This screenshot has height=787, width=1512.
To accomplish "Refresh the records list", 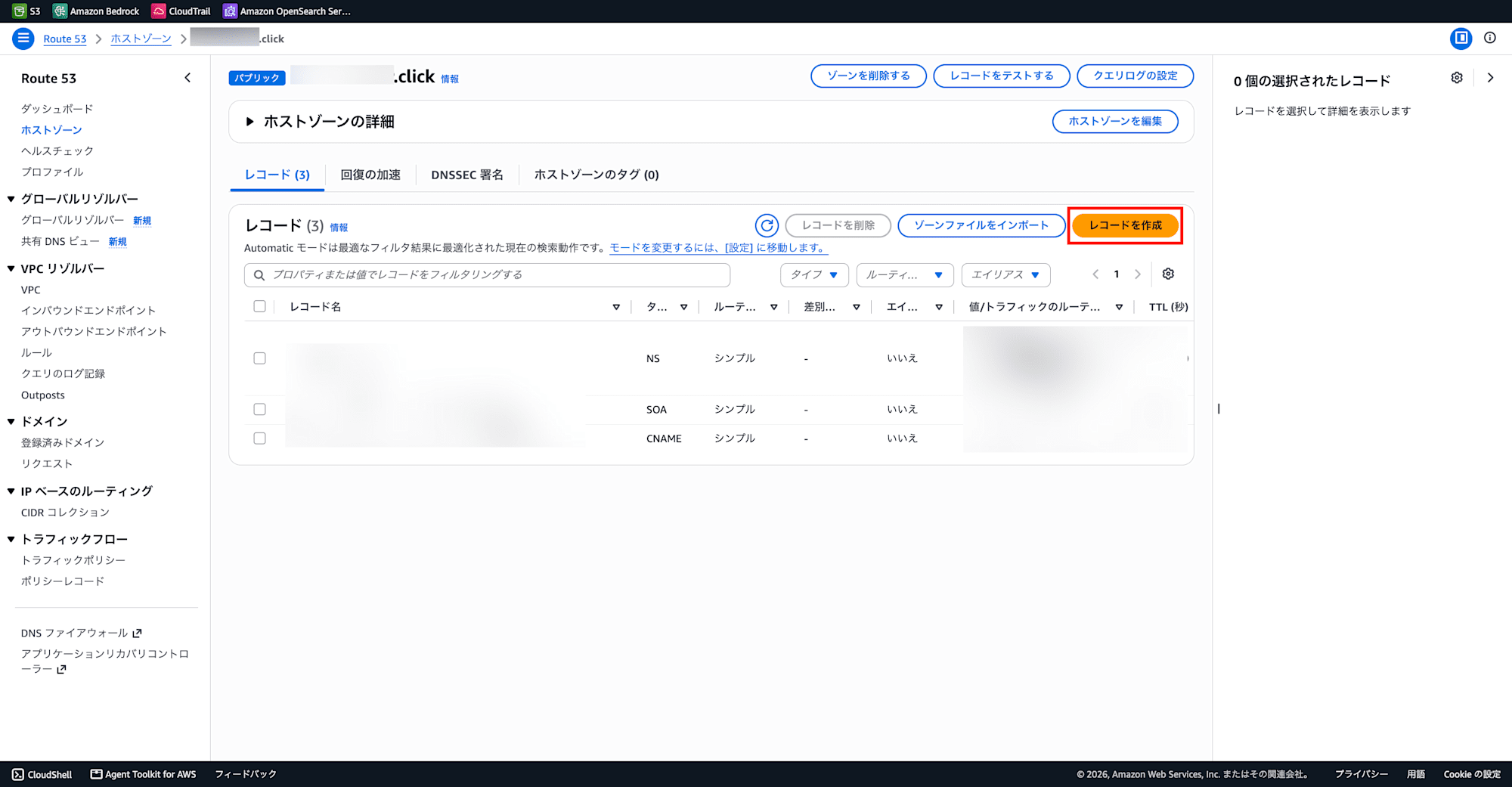I will pos(767,225).
